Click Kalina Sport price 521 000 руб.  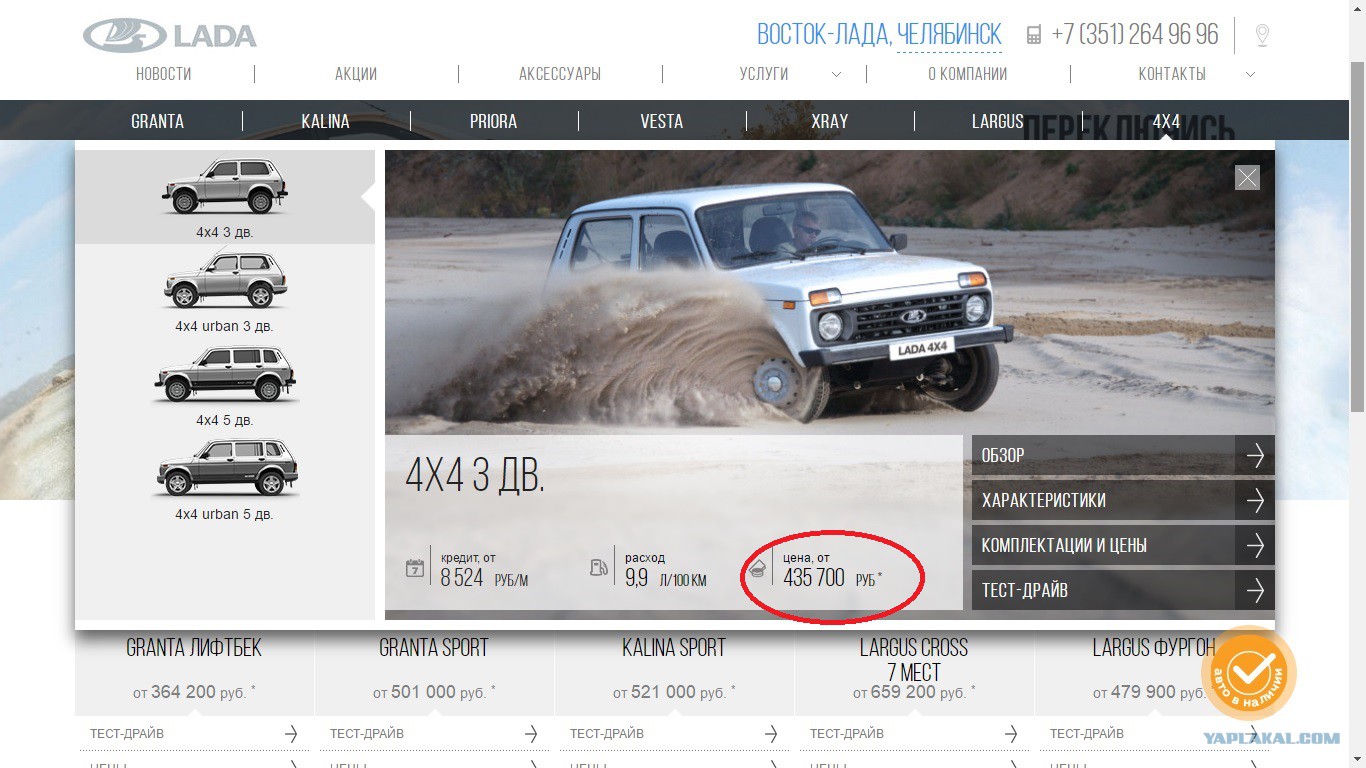pyautogui.click(x=674, y=692)
